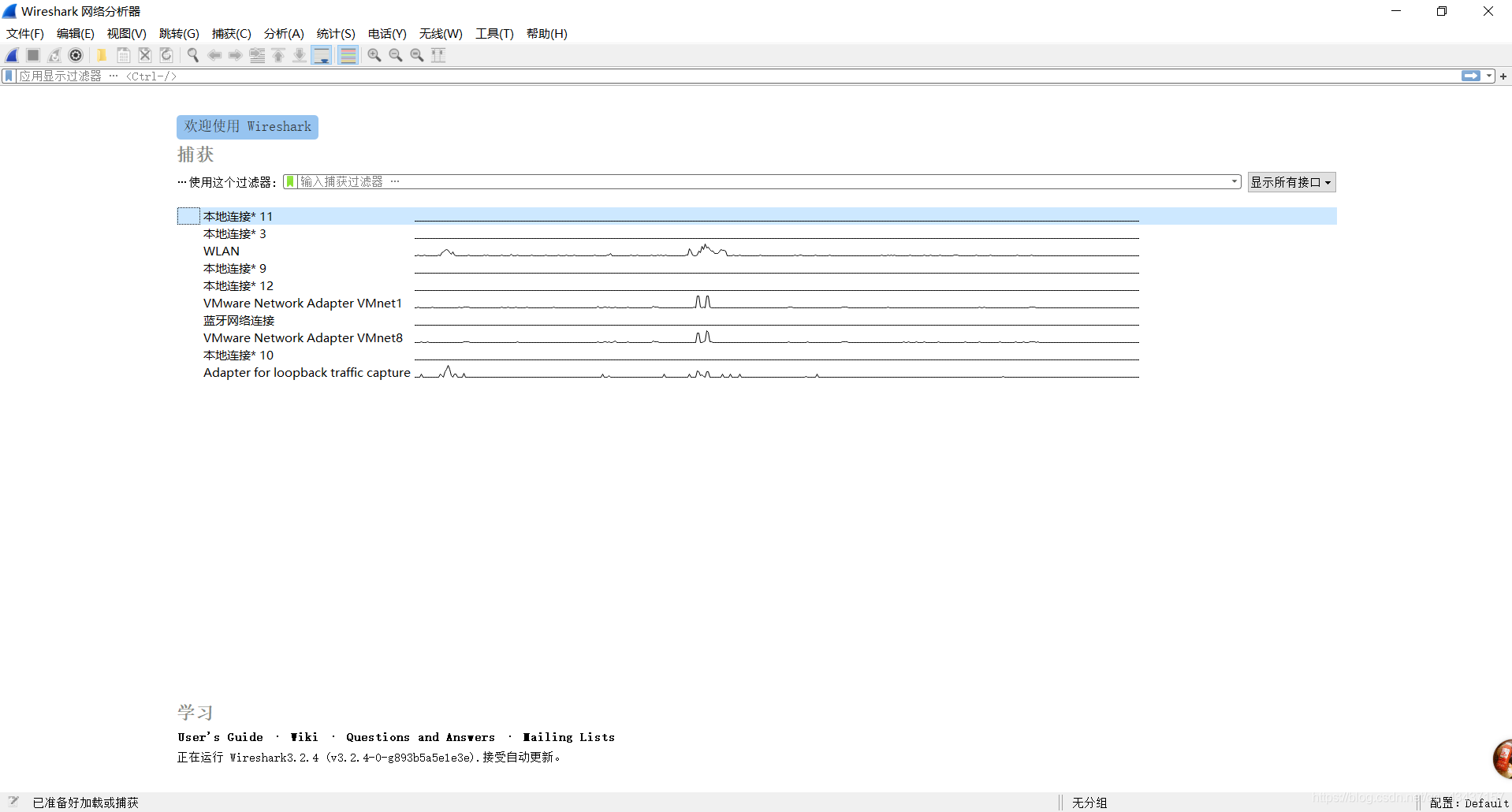Open the 工具(T) menu
Viewport: 1512px width, 812px height.
pyautogui.click(x=494, y=34)
